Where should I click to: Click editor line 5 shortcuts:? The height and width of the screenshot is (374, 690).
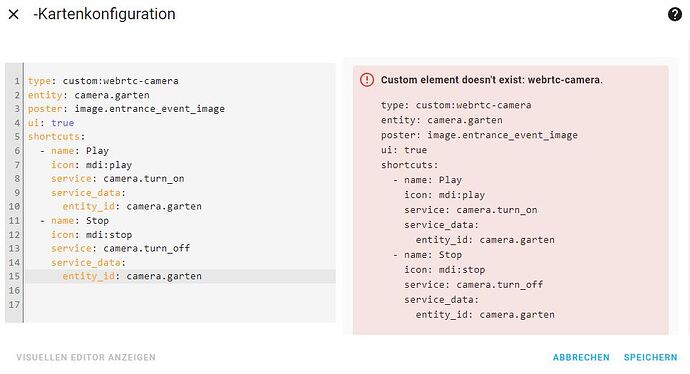(x=56, y=137)
